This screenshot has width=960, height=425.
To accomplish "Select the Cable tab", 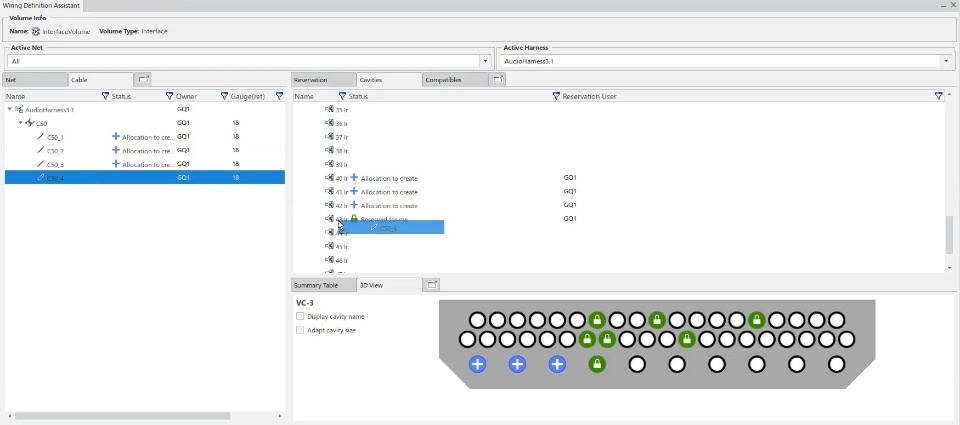I will (101, 80).
